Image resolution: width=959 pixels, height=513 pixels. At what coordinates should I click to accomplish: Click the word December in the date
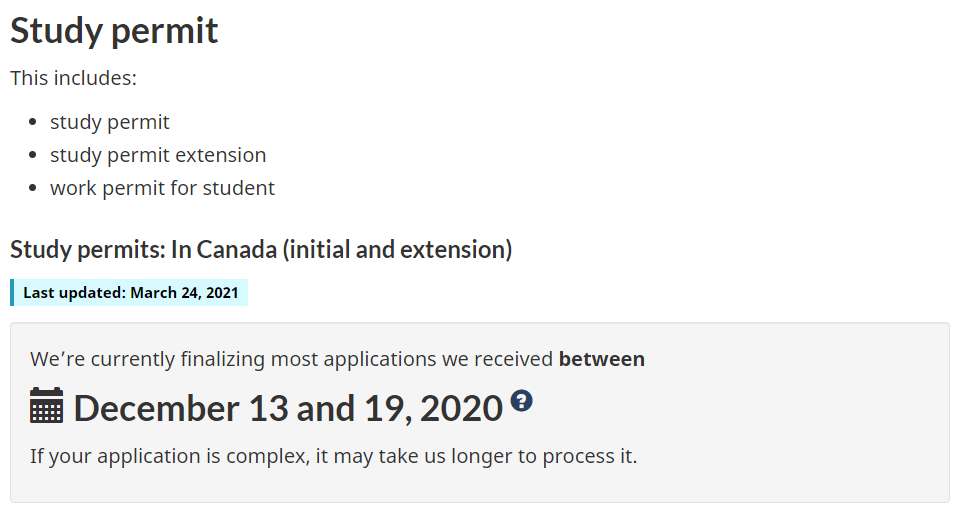[x=156, y=408]
